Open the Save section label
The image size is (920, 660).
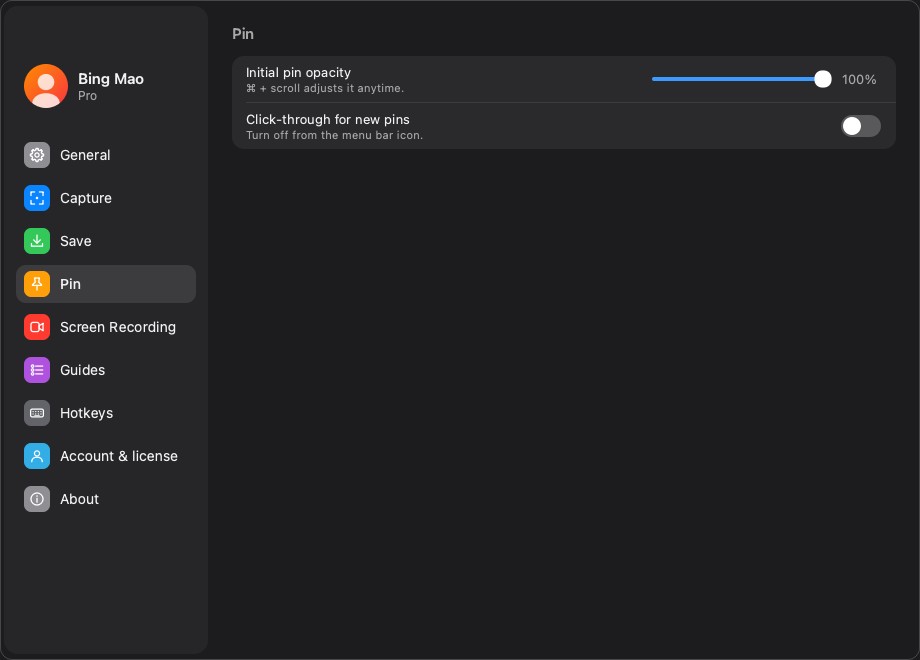pos(76,241)
